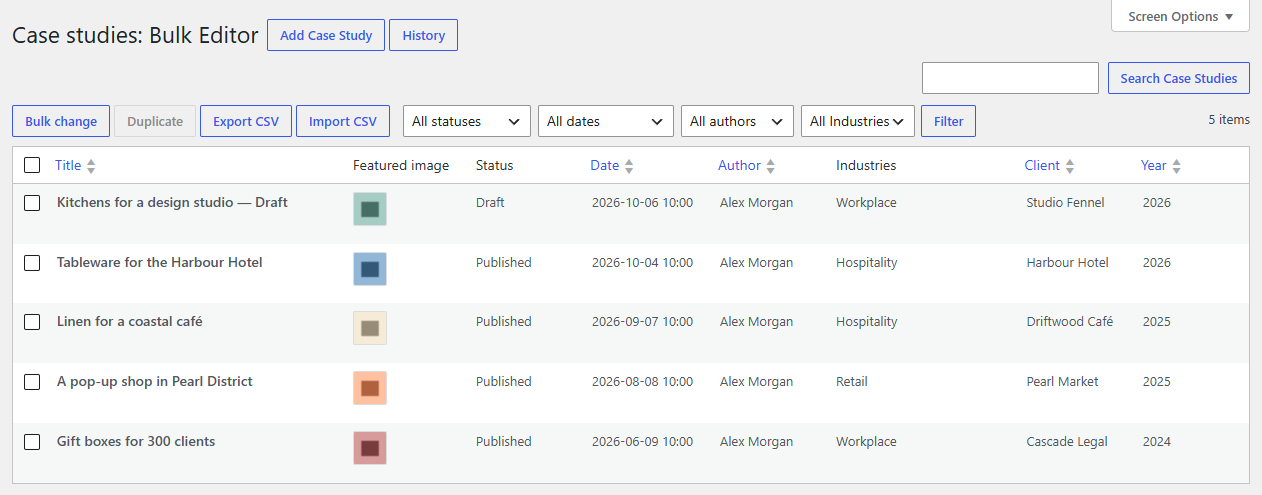This screenshot has height=495, width=1262.
Task: Open the History view
Action: click(x=423, y=35)
